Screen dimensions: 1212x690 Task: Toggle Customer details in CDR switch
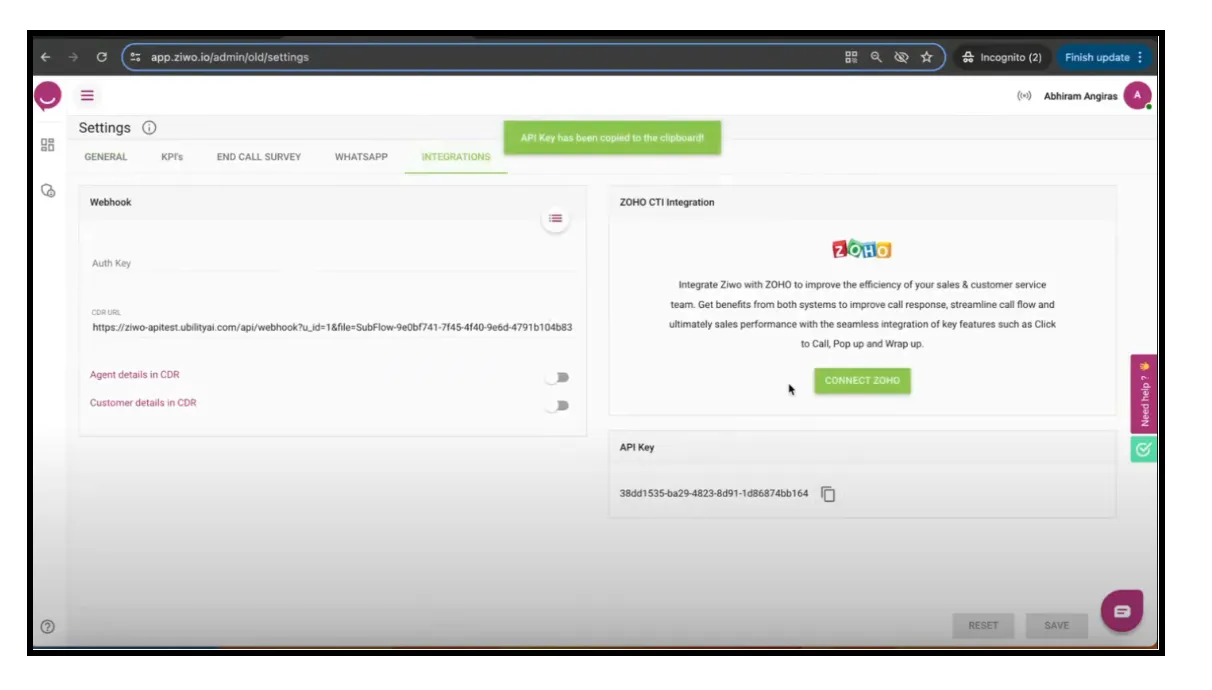point(557,405)
